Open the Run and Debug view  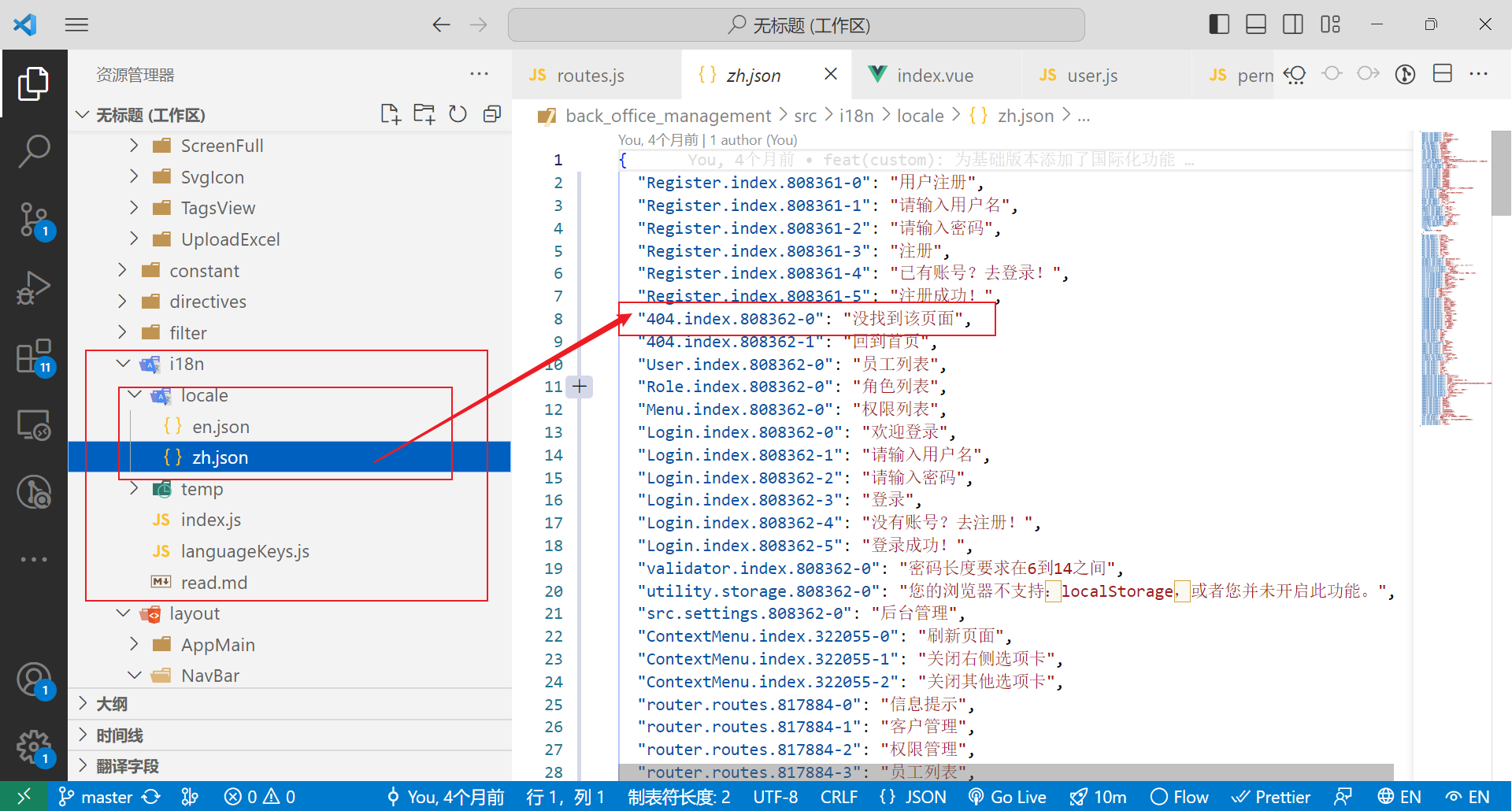coord(34,288)
